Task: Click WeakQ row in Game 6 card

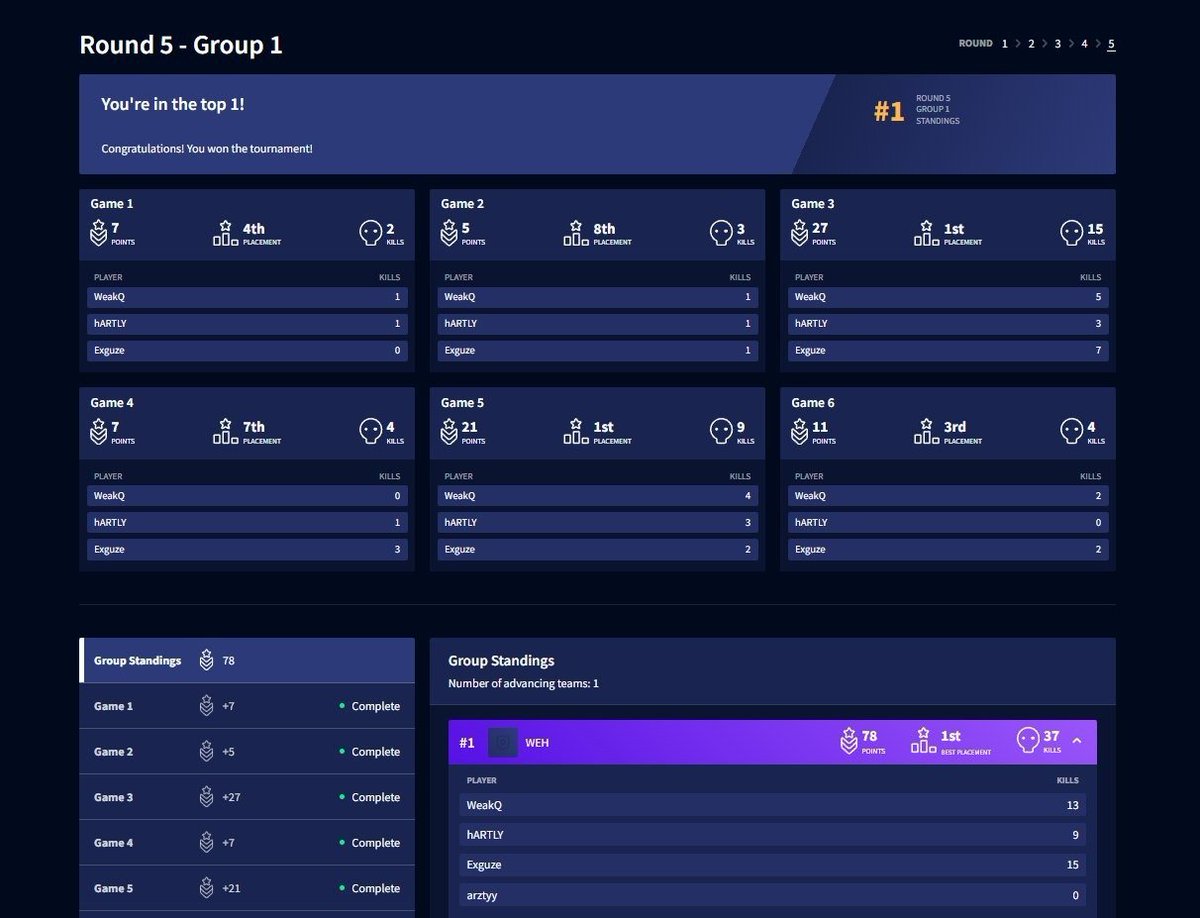Action: [948, 496]
